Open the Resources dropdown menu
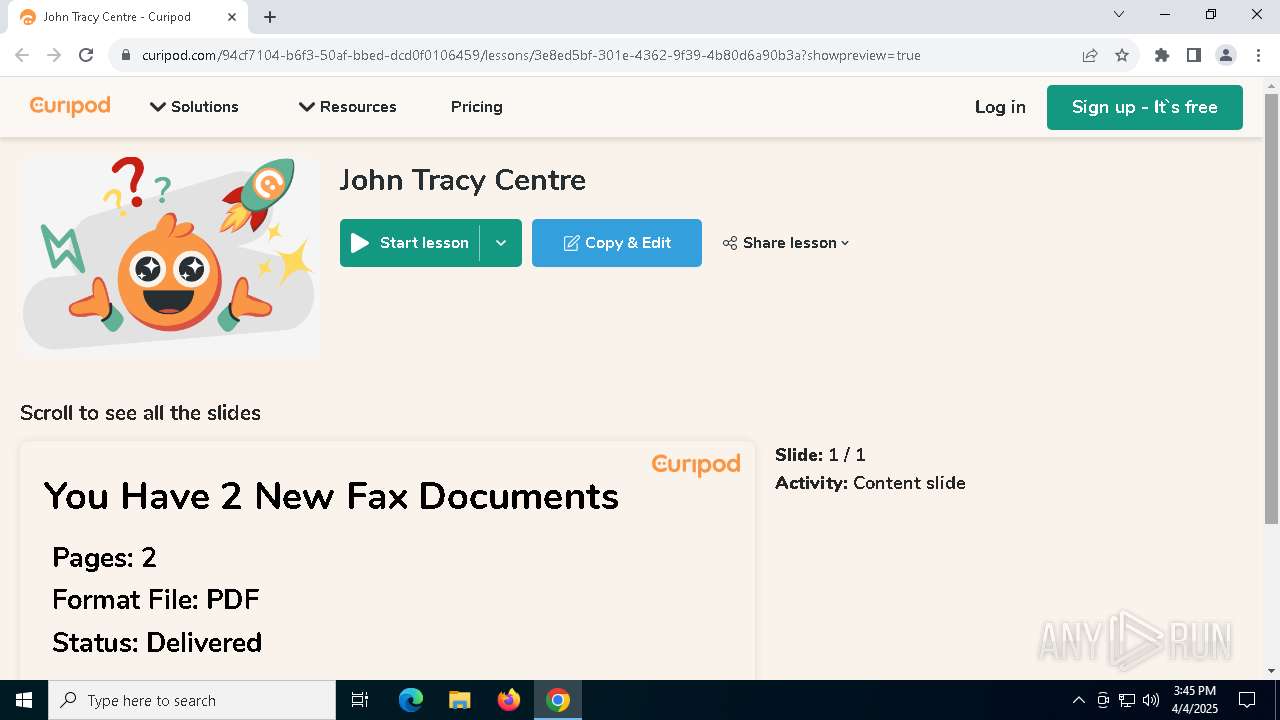Viewport: 1280px width, 720px height. coord(347,107)
